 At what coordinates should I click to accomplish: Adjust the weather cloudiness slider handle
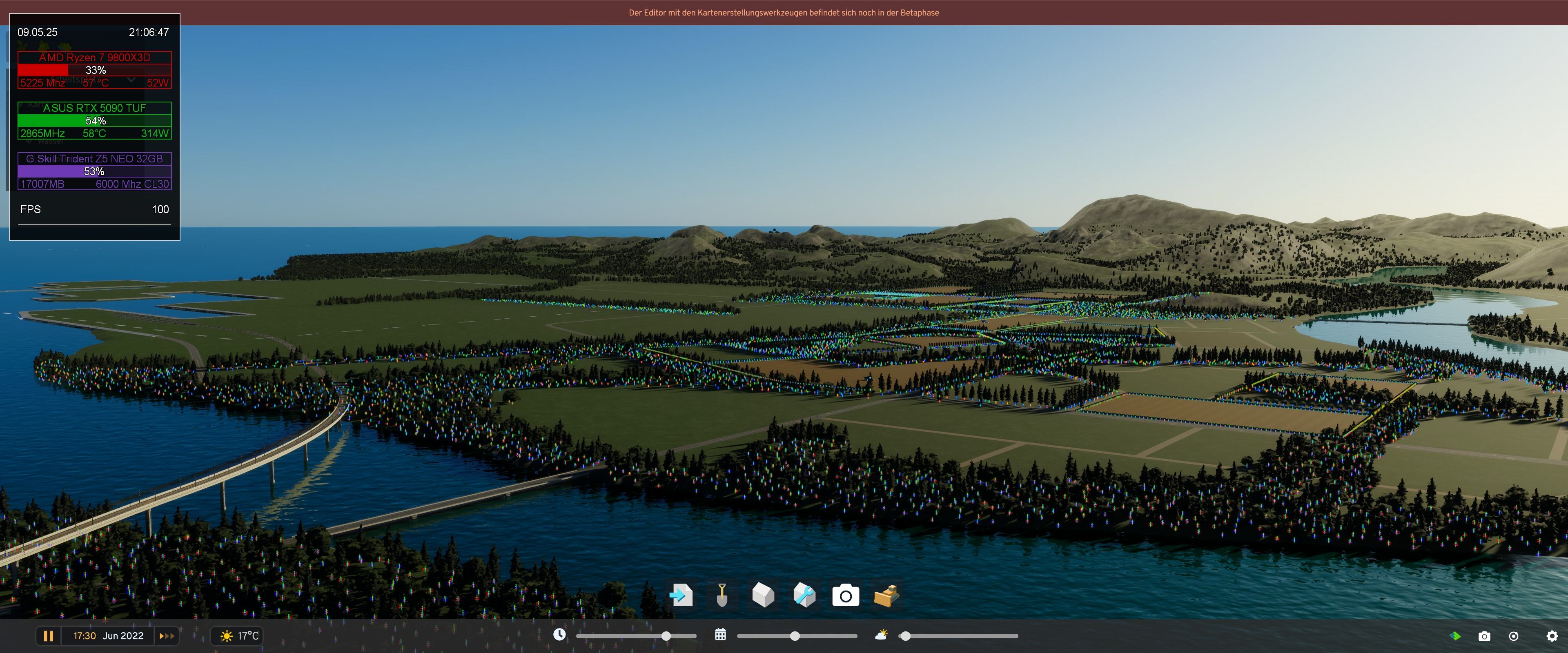(906, 636)
